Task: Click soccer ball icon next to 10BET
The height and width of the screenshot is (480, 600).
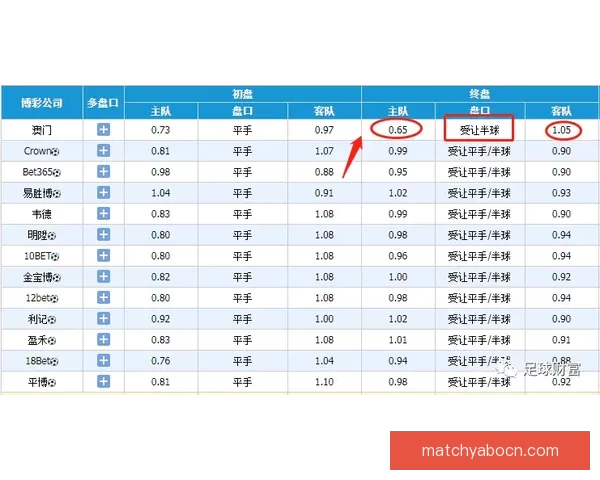Action: pyautogui.click(x=55, y=257)
